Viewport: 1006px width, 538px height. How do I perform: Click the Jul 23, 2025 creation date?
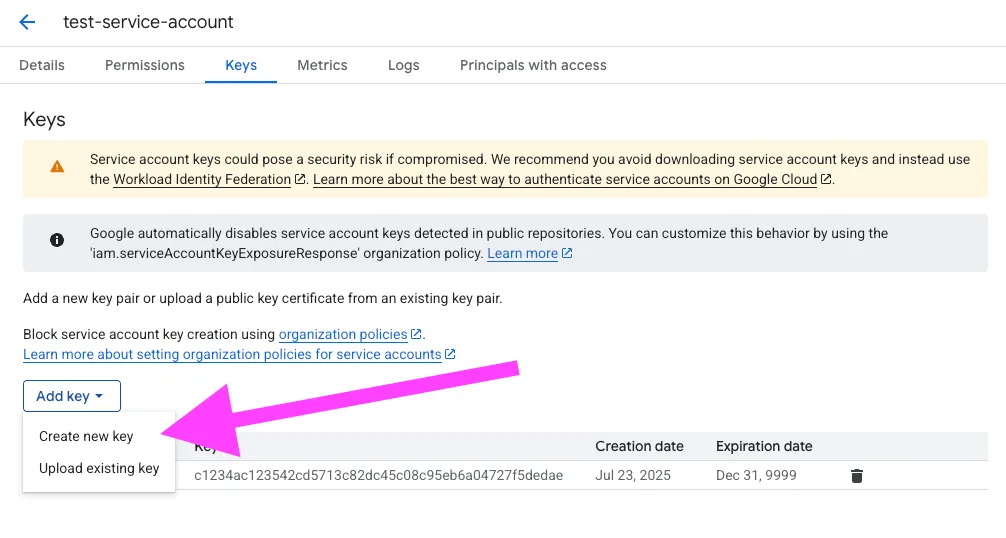tap(633, 476)
